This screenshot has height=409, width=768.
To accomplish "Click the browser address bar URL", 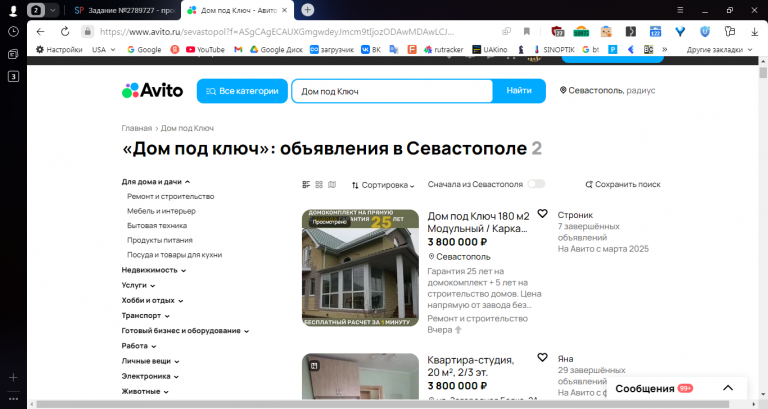I will [x=277, y=31].
